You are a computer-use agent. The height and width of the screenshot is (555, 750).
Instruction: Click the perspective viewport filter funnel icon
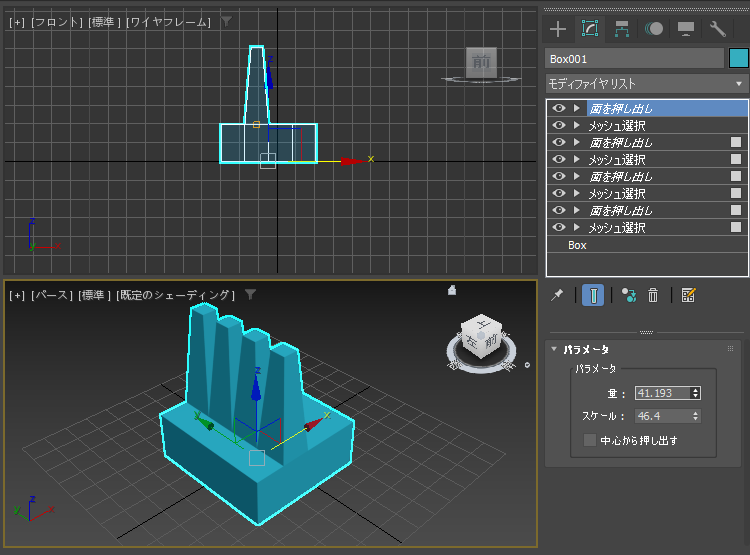250,294
